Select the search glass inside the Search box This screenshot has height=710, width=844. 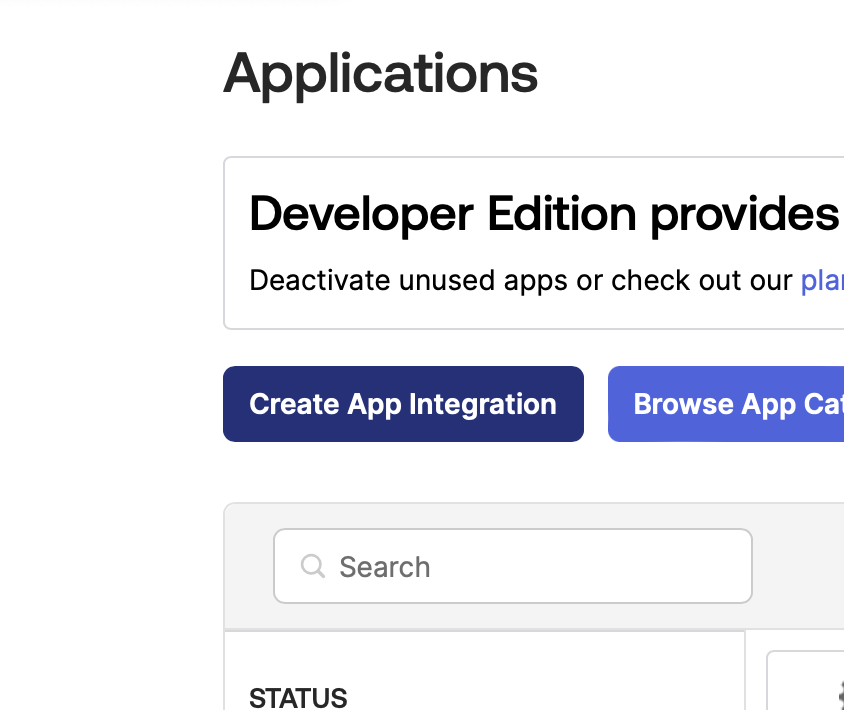pos(313,566)
